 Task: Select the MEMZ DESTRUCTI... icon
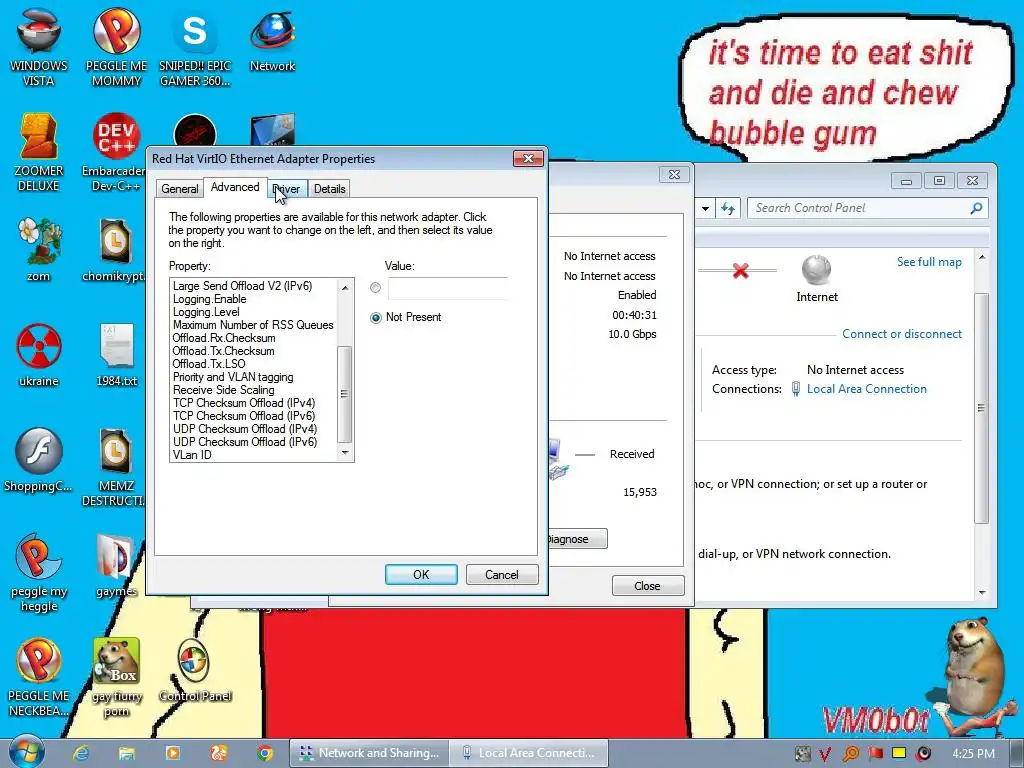coord(116,466)
